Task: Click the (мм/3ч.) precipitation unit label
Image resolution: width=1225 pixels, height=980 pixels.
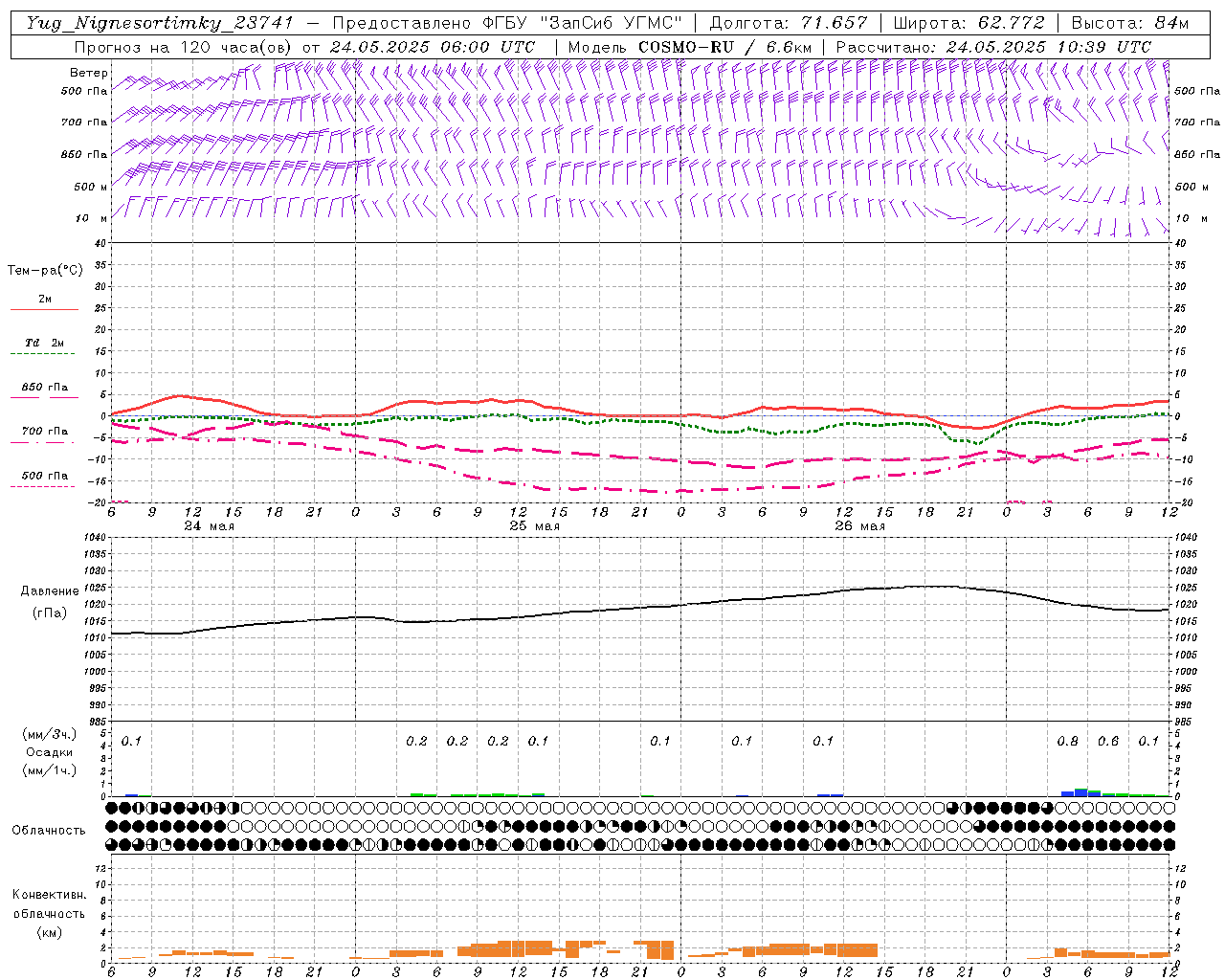Action: (x=49, y=734)
